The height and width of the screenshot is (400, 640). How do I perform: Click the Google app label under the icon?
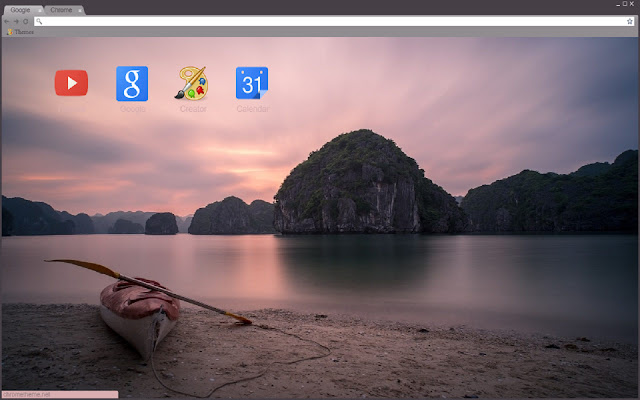coord(133,109)
